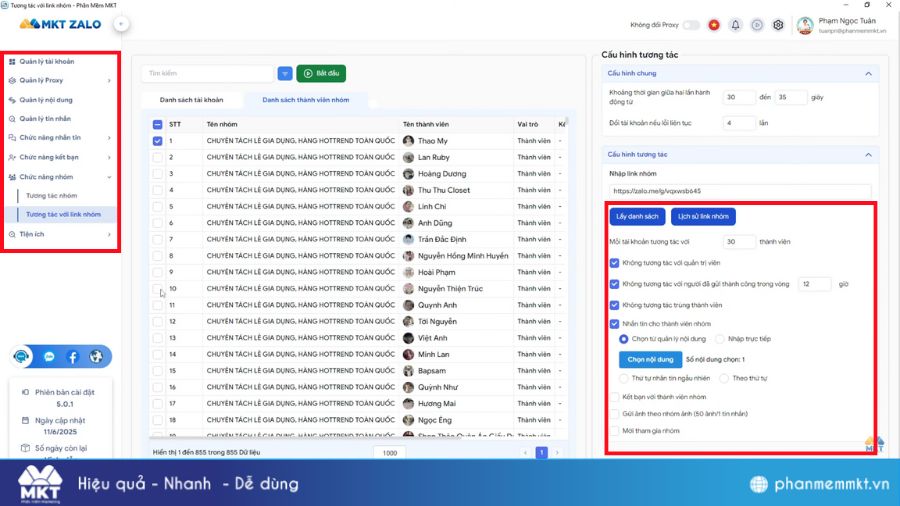The width and height of the screenshot is (900, 506).
Task: Check the row 2 checkbox for Lan Ruby
Action: [157, 157]
